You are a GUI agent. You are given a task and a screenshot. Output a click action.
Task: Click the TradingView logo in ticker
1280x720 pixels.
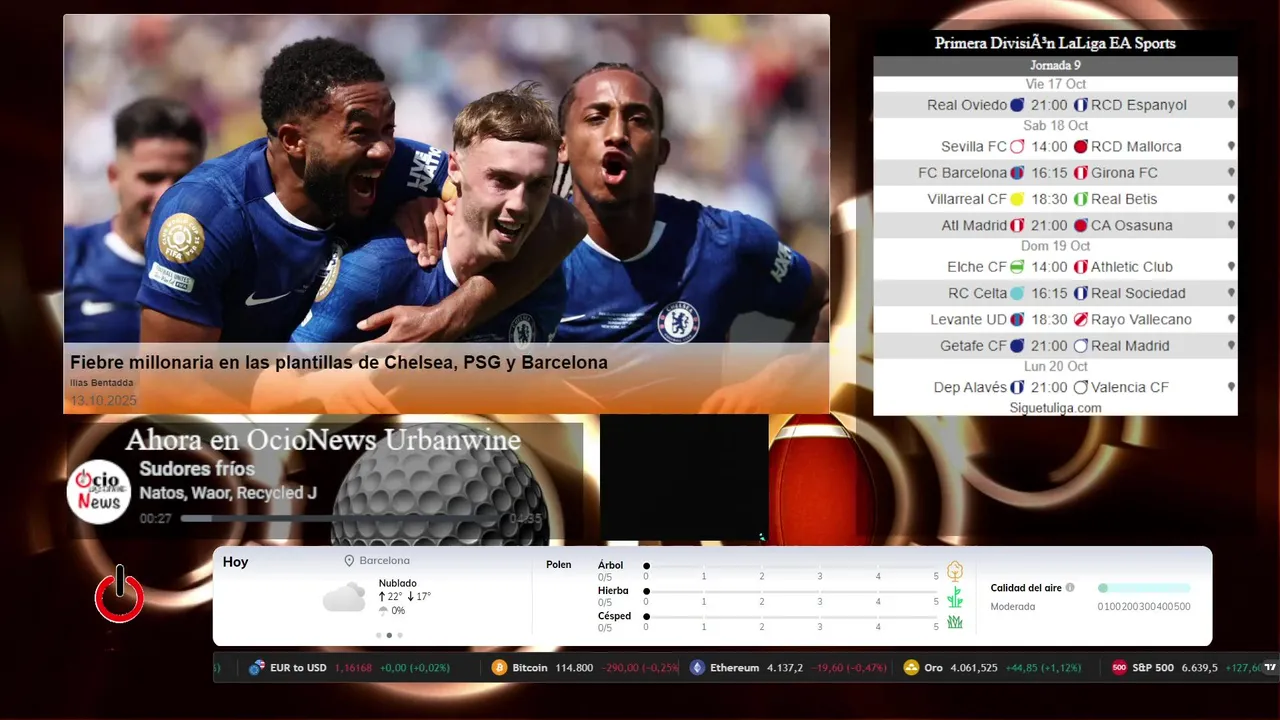click(1270, 668)
